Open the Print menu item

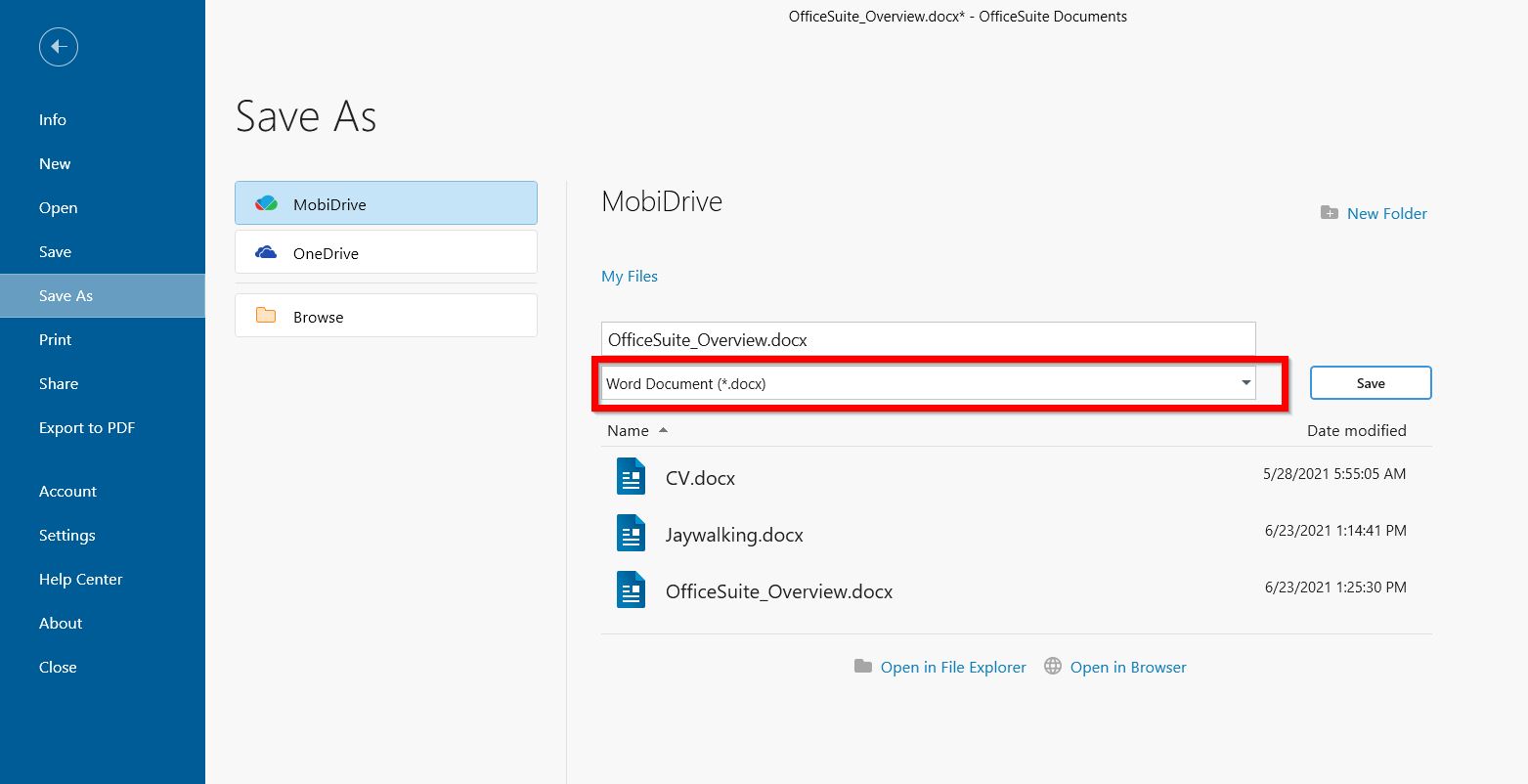[55, 339]
